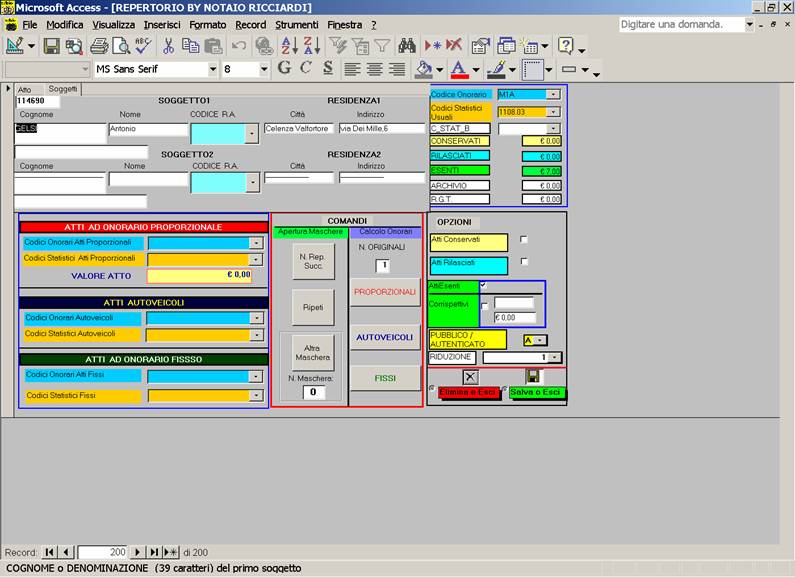Switch to the Soggetti tab
Screen dimensions: 795x578
pyautogui.click(x=63, y=89)
